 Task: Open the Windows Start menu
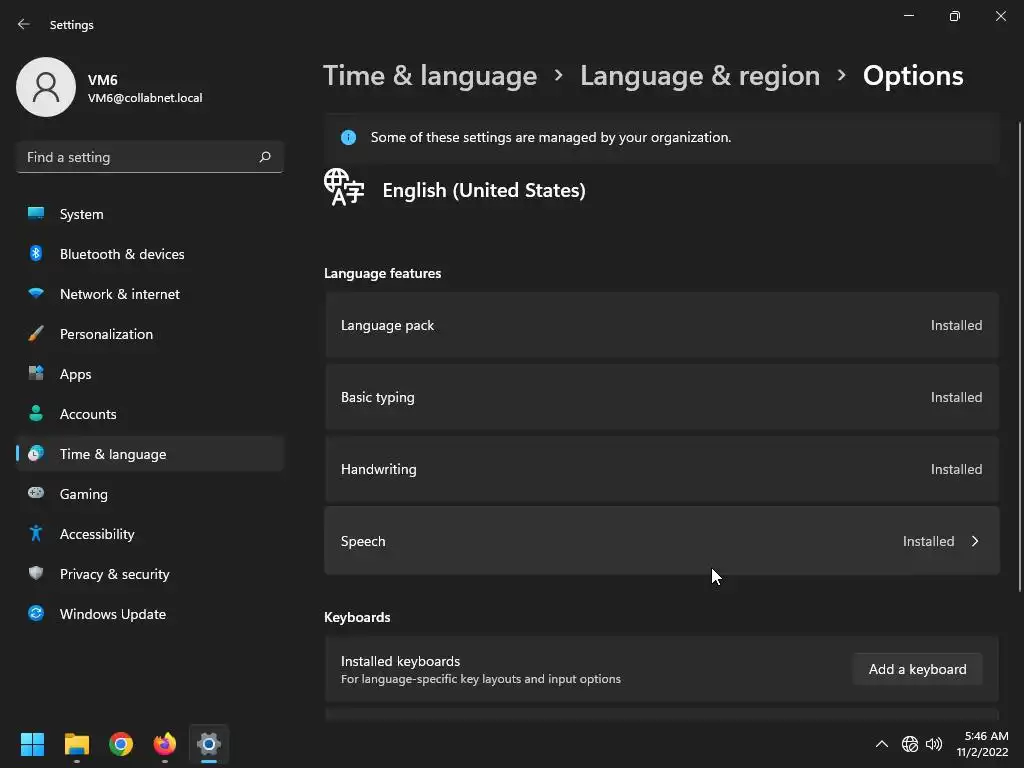point(33,744)
